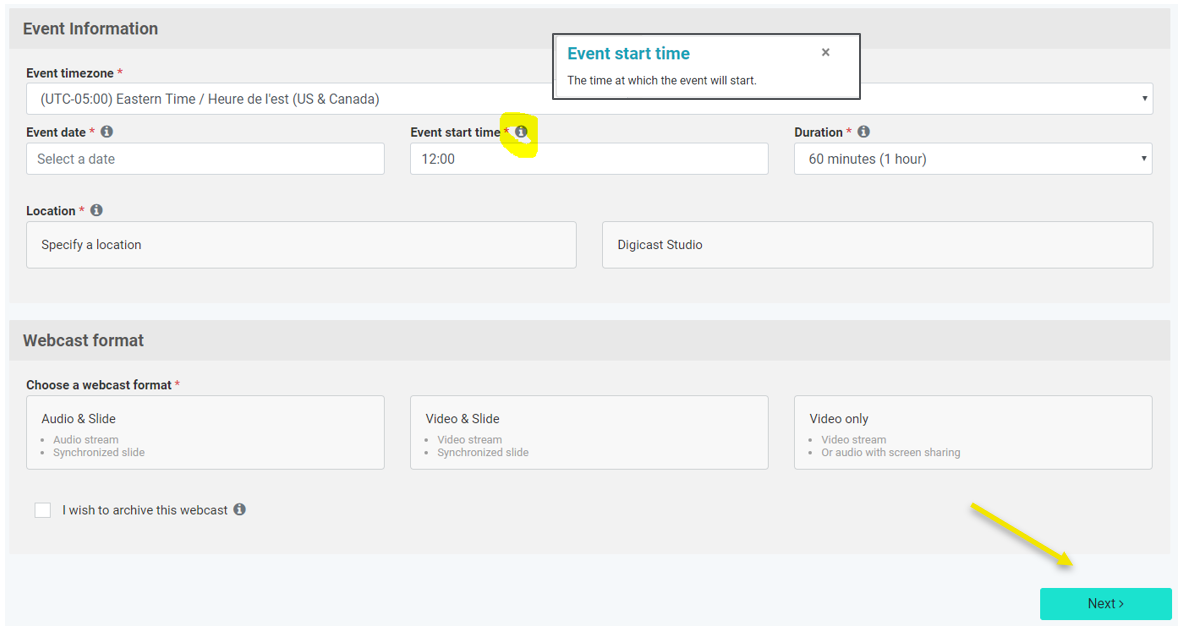Click the info icon next to Location

[96, 211]
